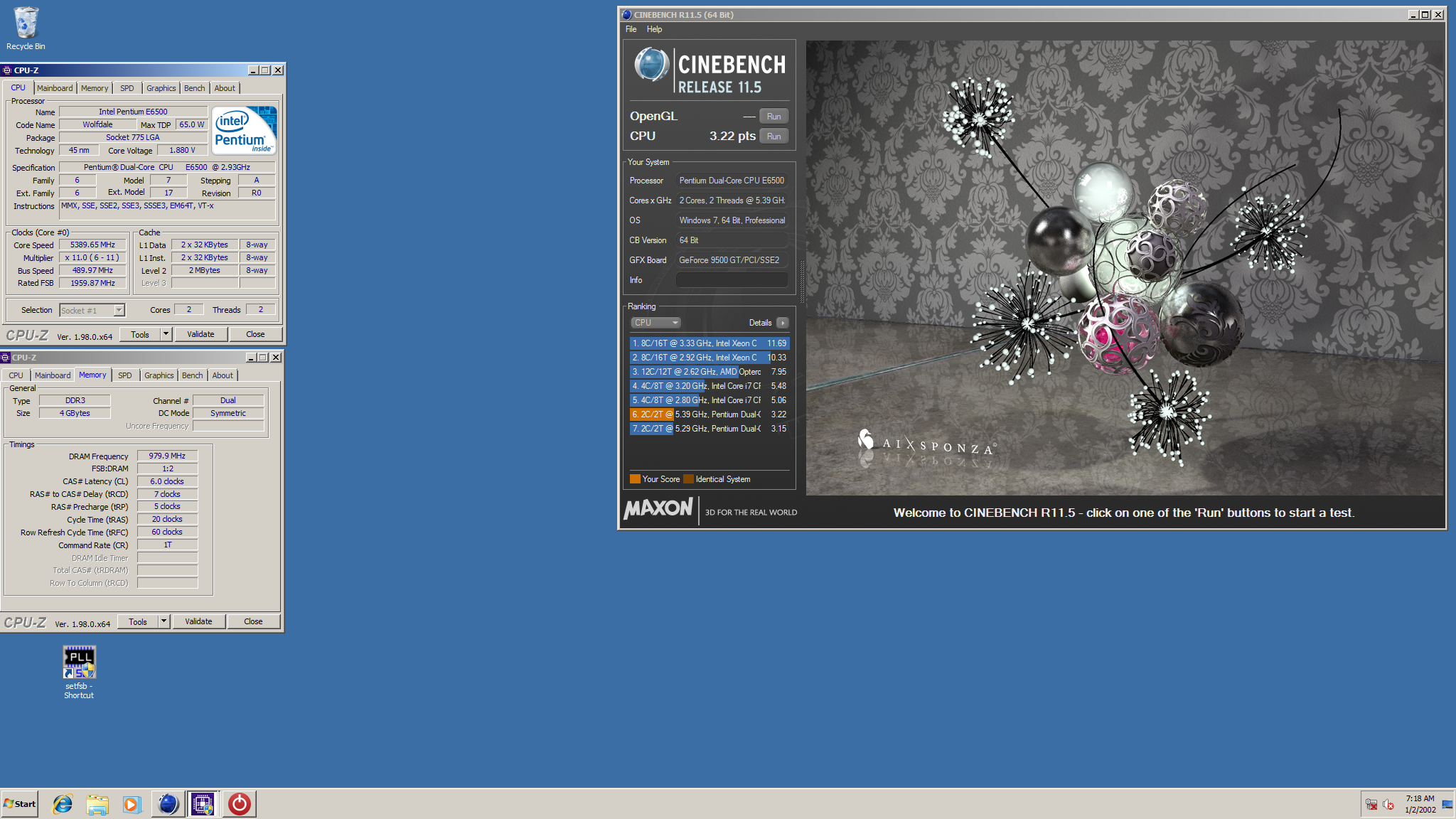Click the taskbar clock showing 7:18 AM
Screen dimensions: 1456x819
(x=1420, y=804)
